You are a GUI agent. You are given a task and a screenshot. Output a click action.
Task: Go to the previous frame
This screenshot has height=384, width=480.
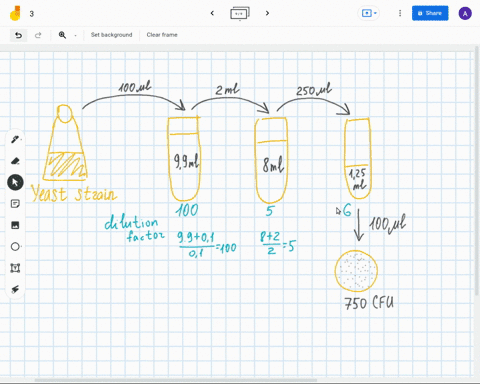pyautogui.click(x=212, y=13)
